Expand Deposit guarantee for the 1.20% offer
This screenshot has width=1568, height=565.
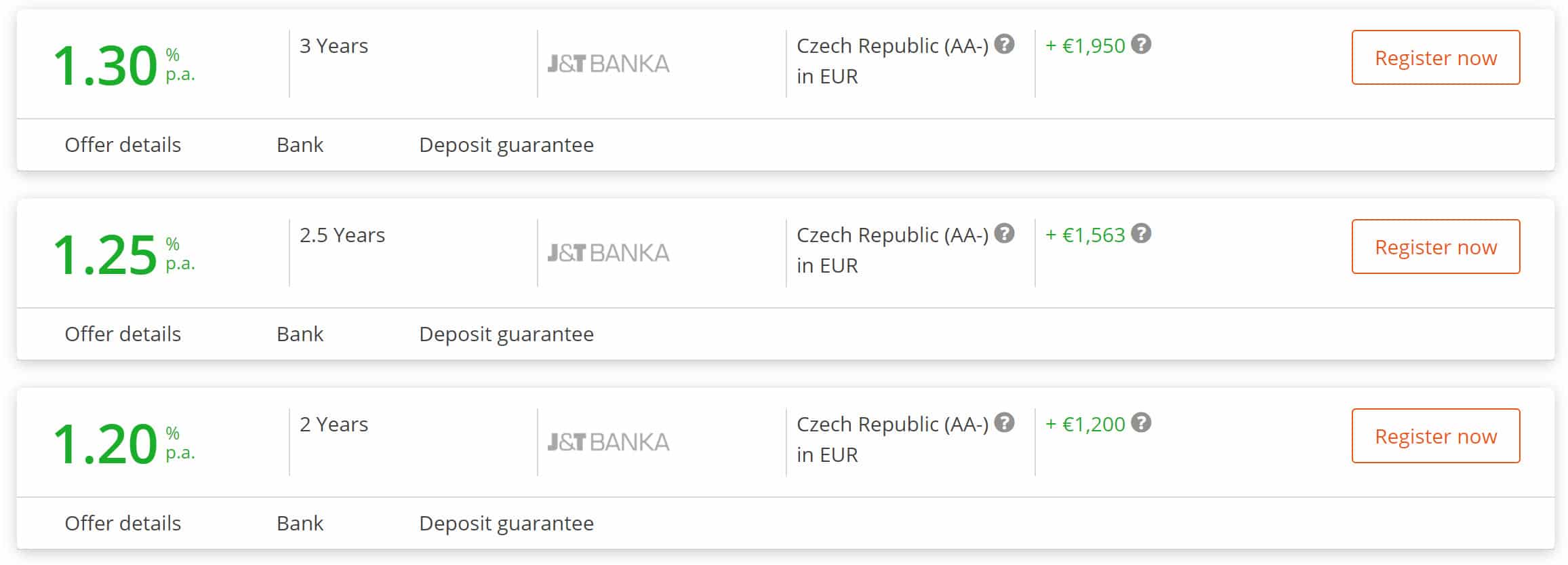(x=506, y=524)
